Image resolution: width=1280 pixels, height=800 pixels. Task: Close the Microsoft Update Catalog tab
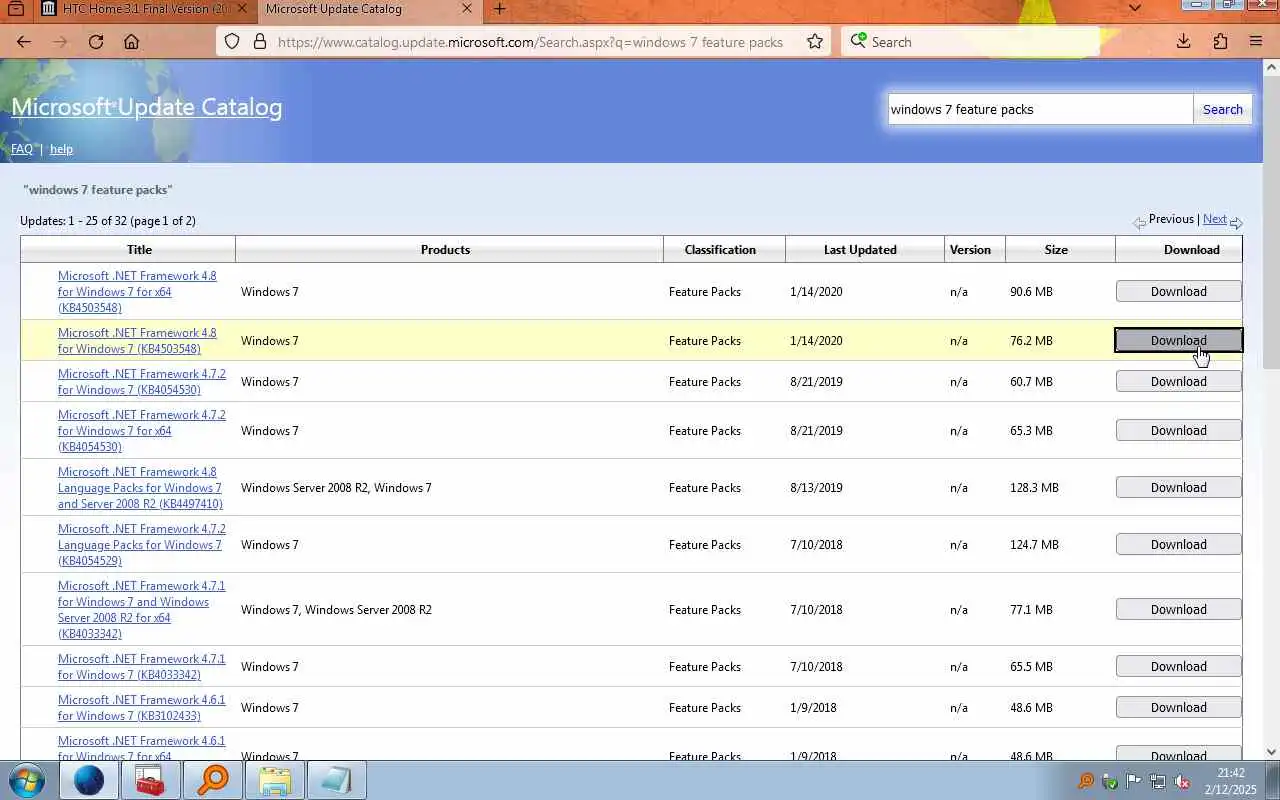pos(466,9)
